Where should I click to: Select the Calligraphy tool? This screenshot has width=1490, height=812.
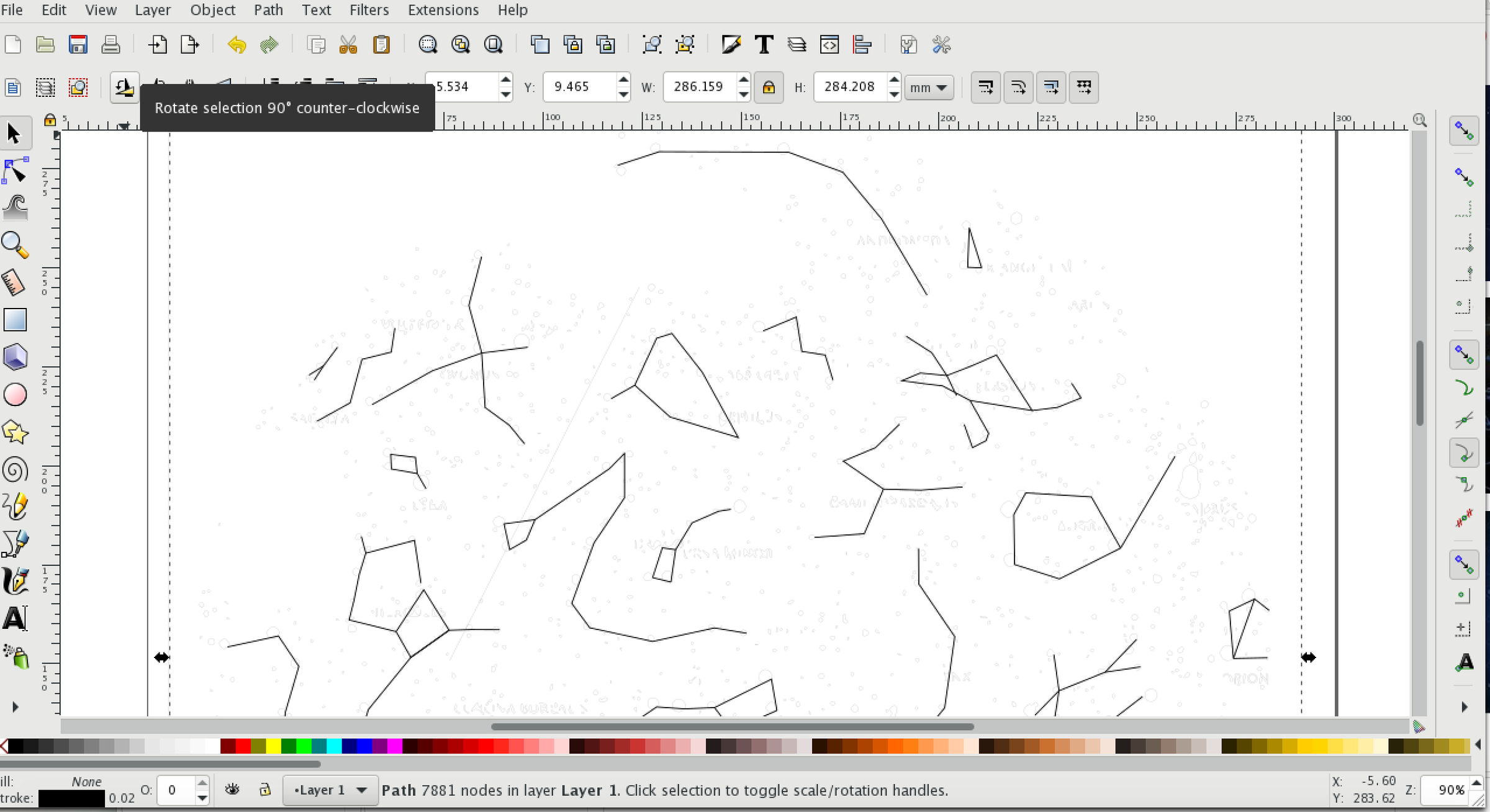click(15, 581)
